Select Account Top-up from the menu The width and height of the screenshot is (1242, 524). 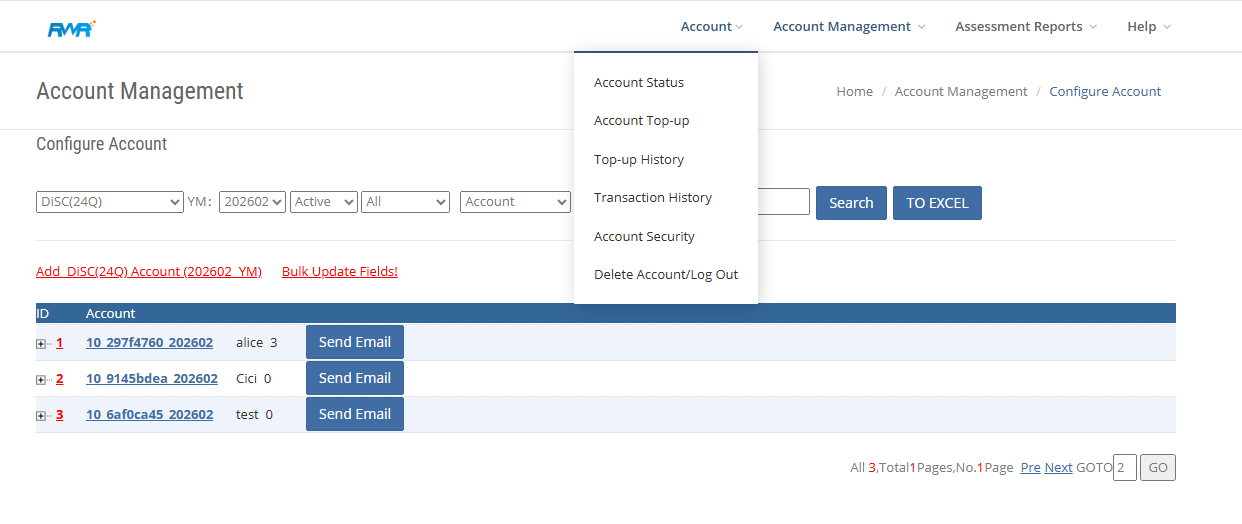click(641, 121)
